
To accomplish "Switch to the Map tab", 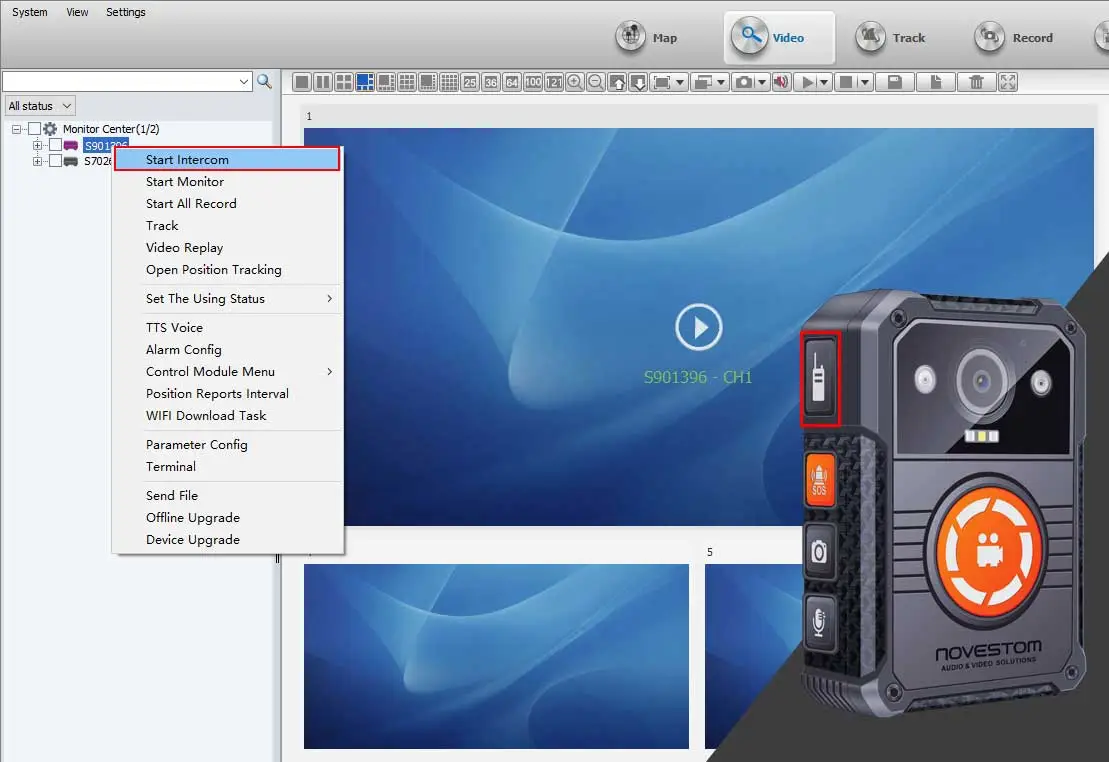I will point(647,37).
